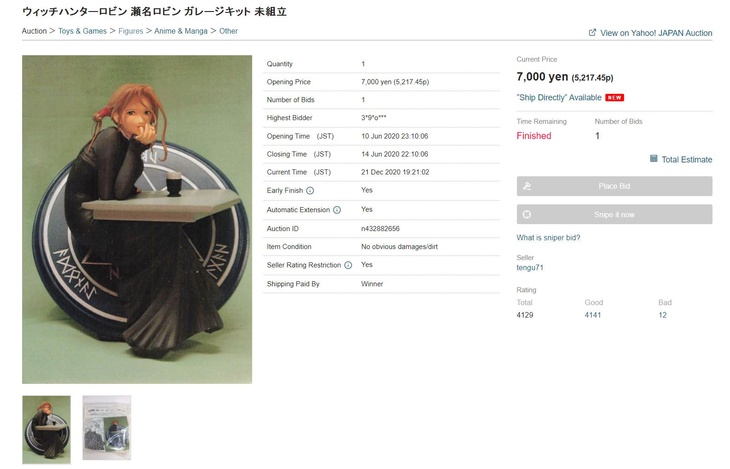Viewport: 730px width, 469px height.
Task: Click the Automatic Extension info icon
Action: coord(337,210)
